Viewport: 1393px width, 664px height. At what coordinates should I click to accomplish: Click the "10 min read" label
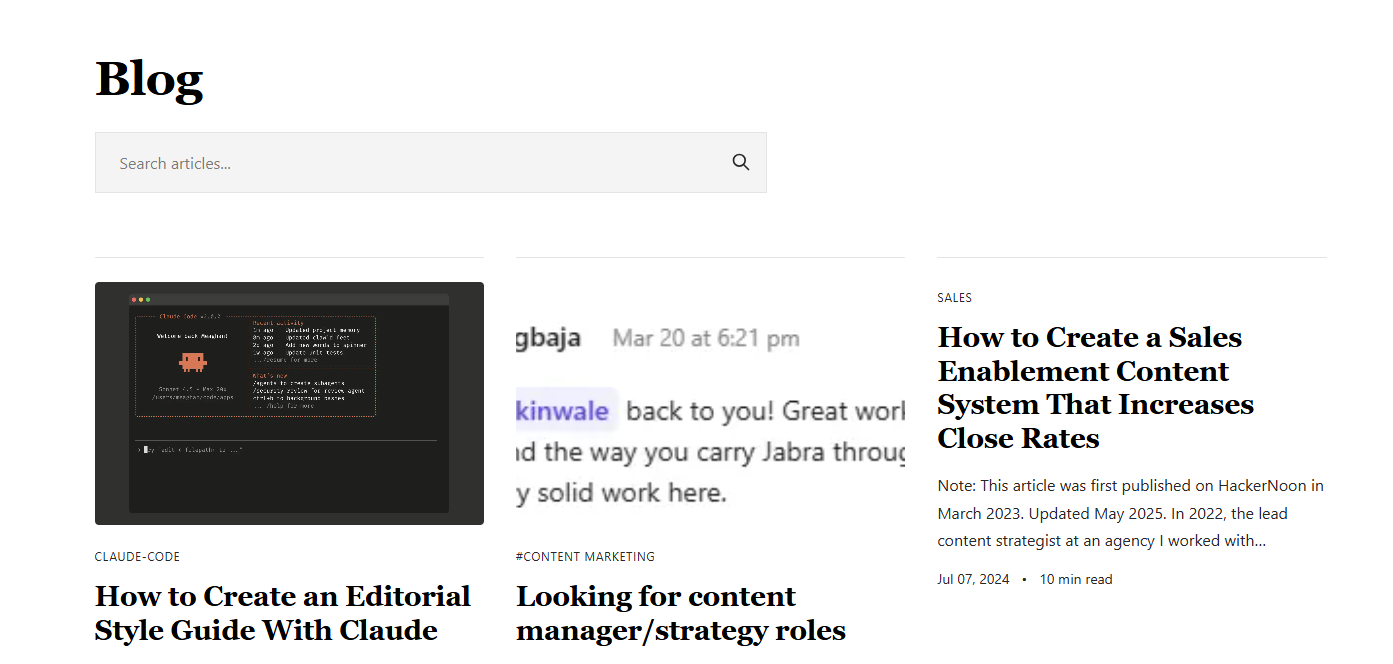(x=1076, y=578)
